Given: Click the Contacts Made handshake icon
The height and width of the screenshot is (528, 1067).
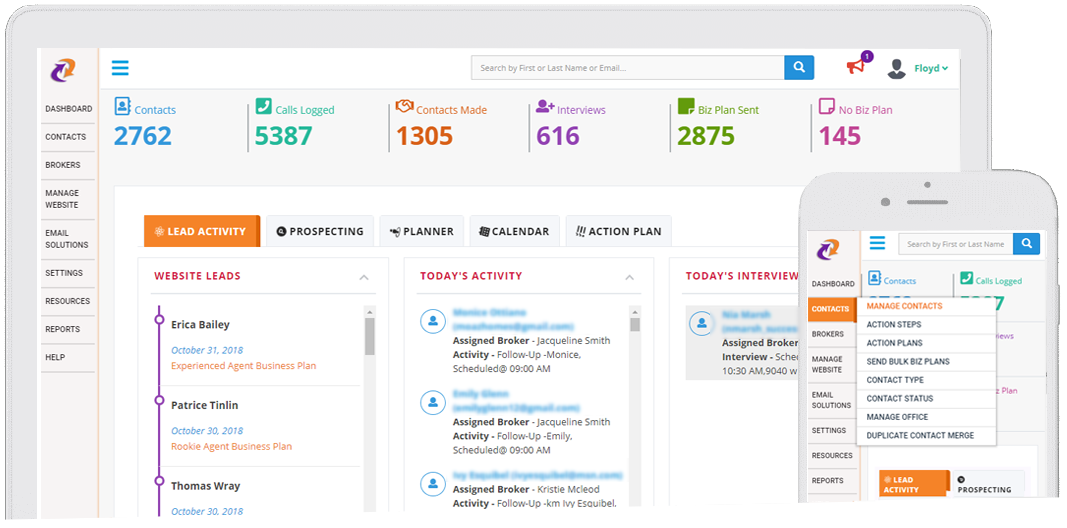Looking at the screenshot, I should pyautogui.click(x=404, y=108).
